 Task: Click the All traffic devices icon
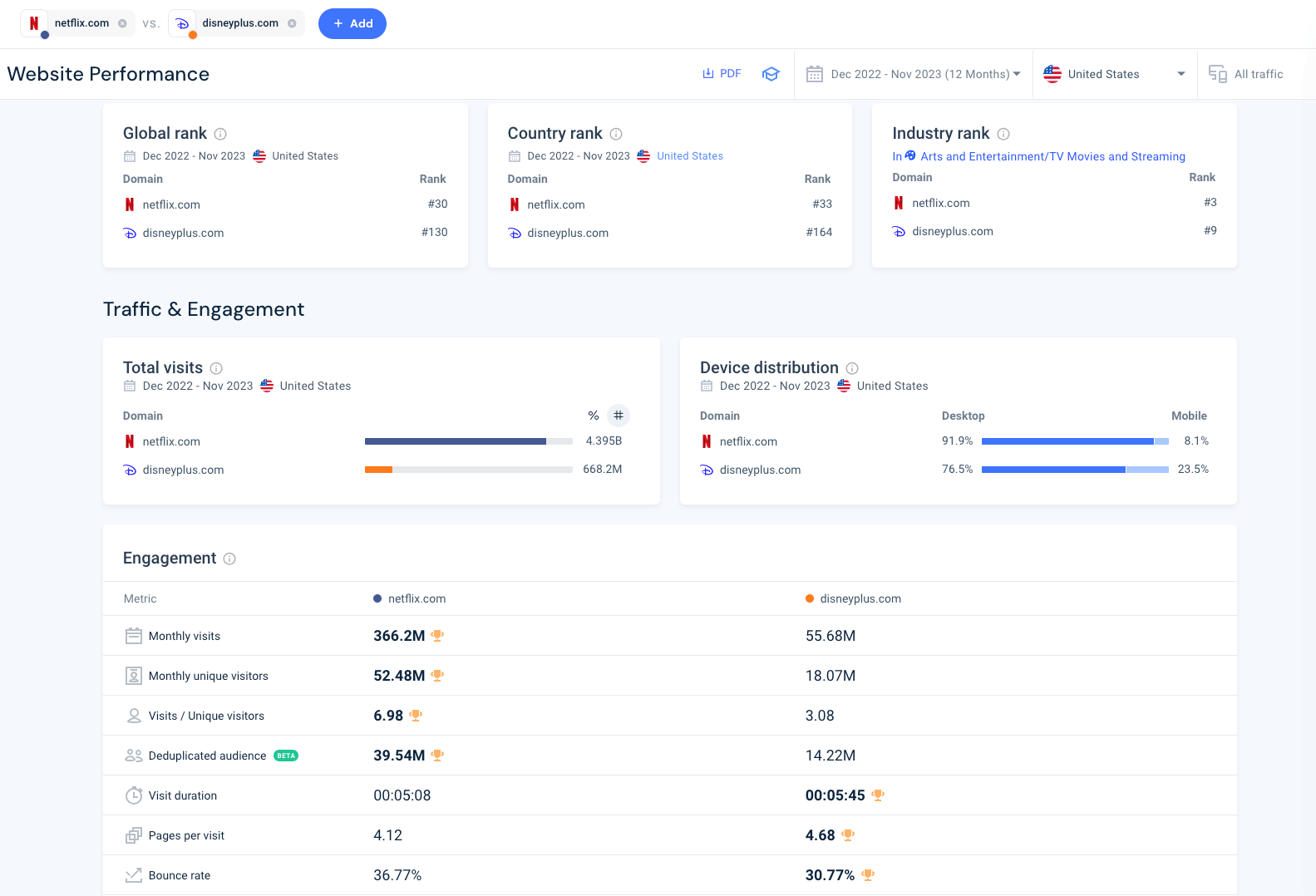click(1218, 74)
